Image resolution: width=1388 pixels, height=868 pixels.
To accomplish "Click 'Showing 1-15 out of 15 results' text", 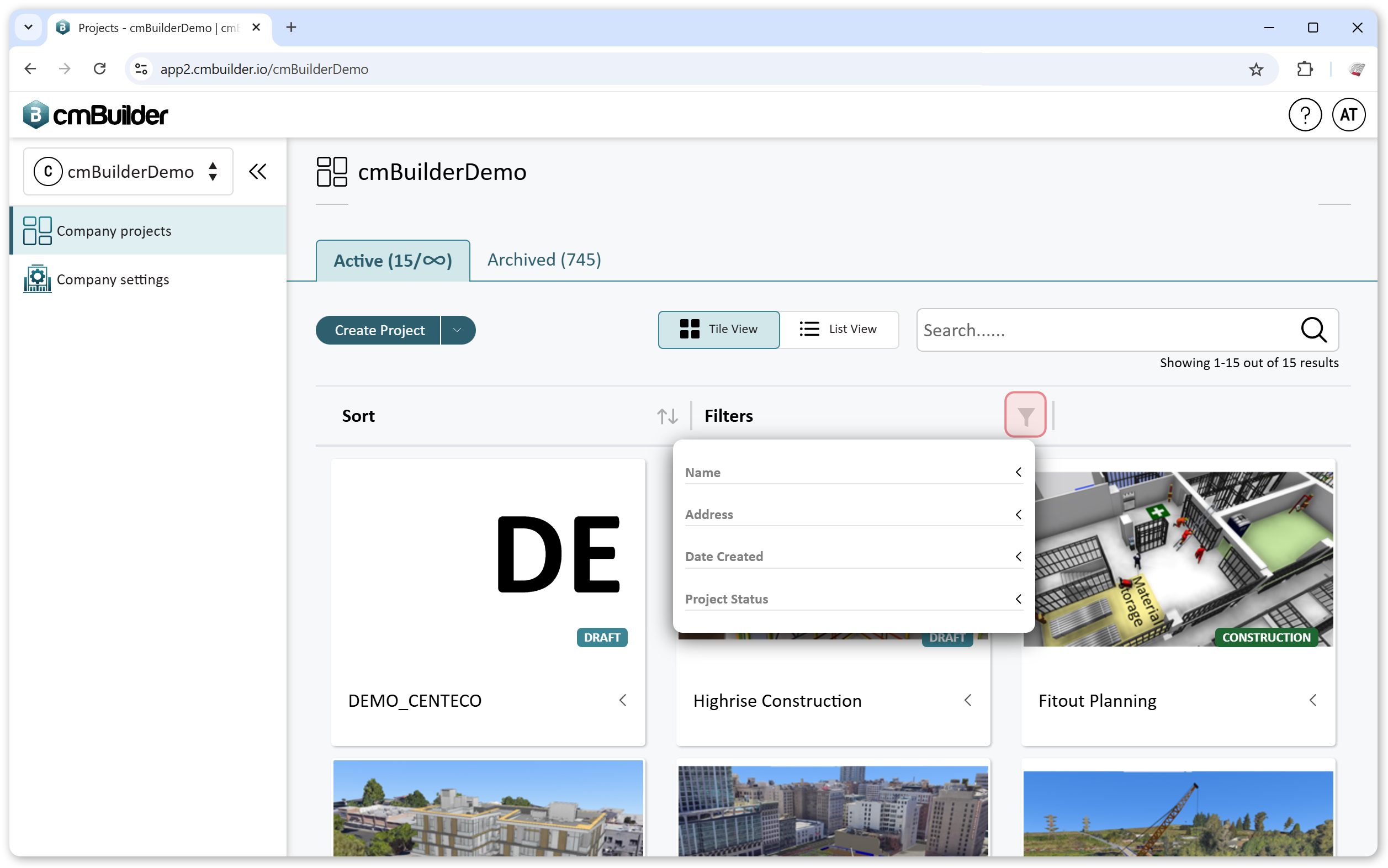I will (x=1248, y=362).
